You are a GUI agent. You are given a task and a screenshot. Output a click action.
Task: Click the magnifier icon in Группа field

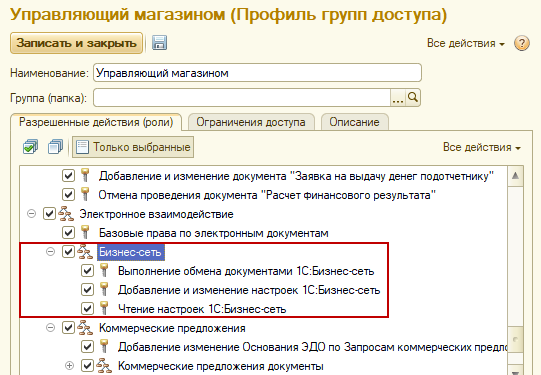coord(413,98)
